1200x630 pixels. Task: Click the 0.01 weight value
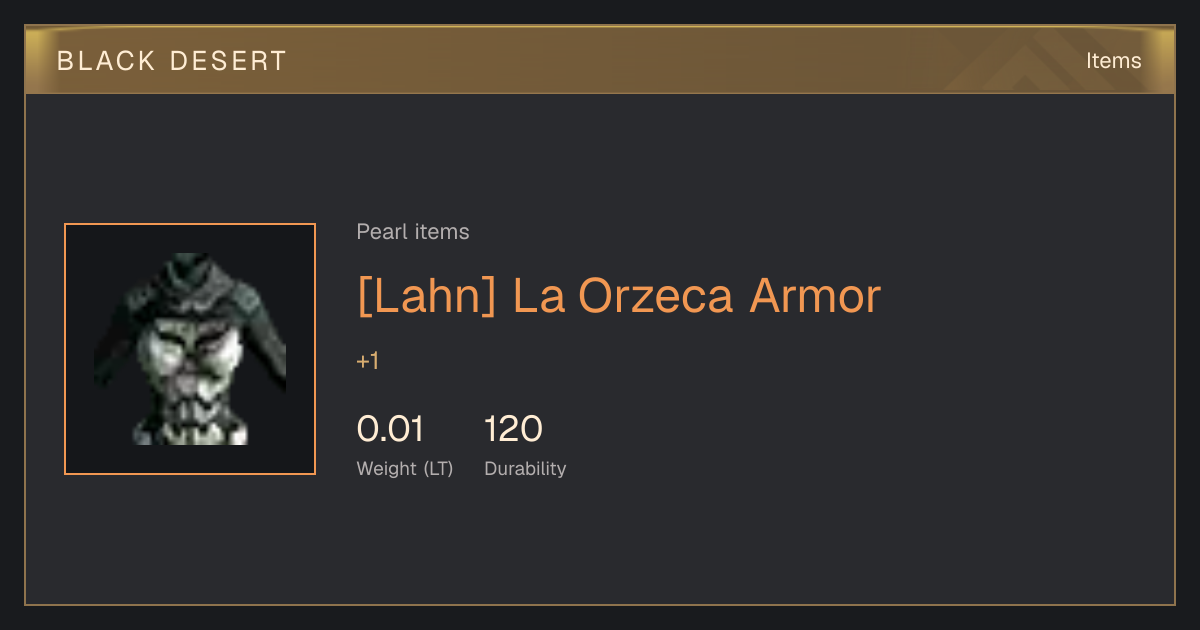tap(390, 429)
